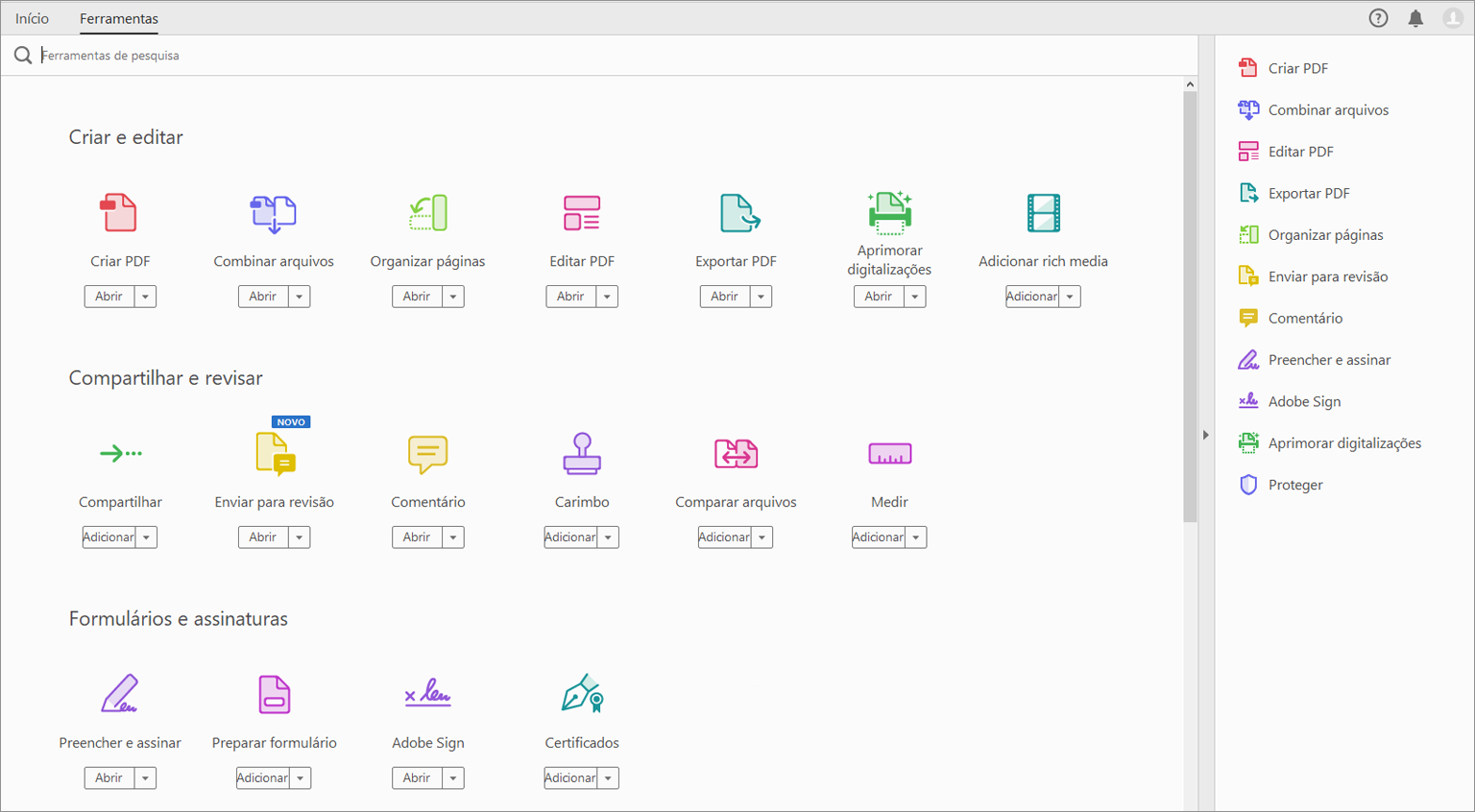Click the Comentário icon in the right panel

(x=1248, y=318)
